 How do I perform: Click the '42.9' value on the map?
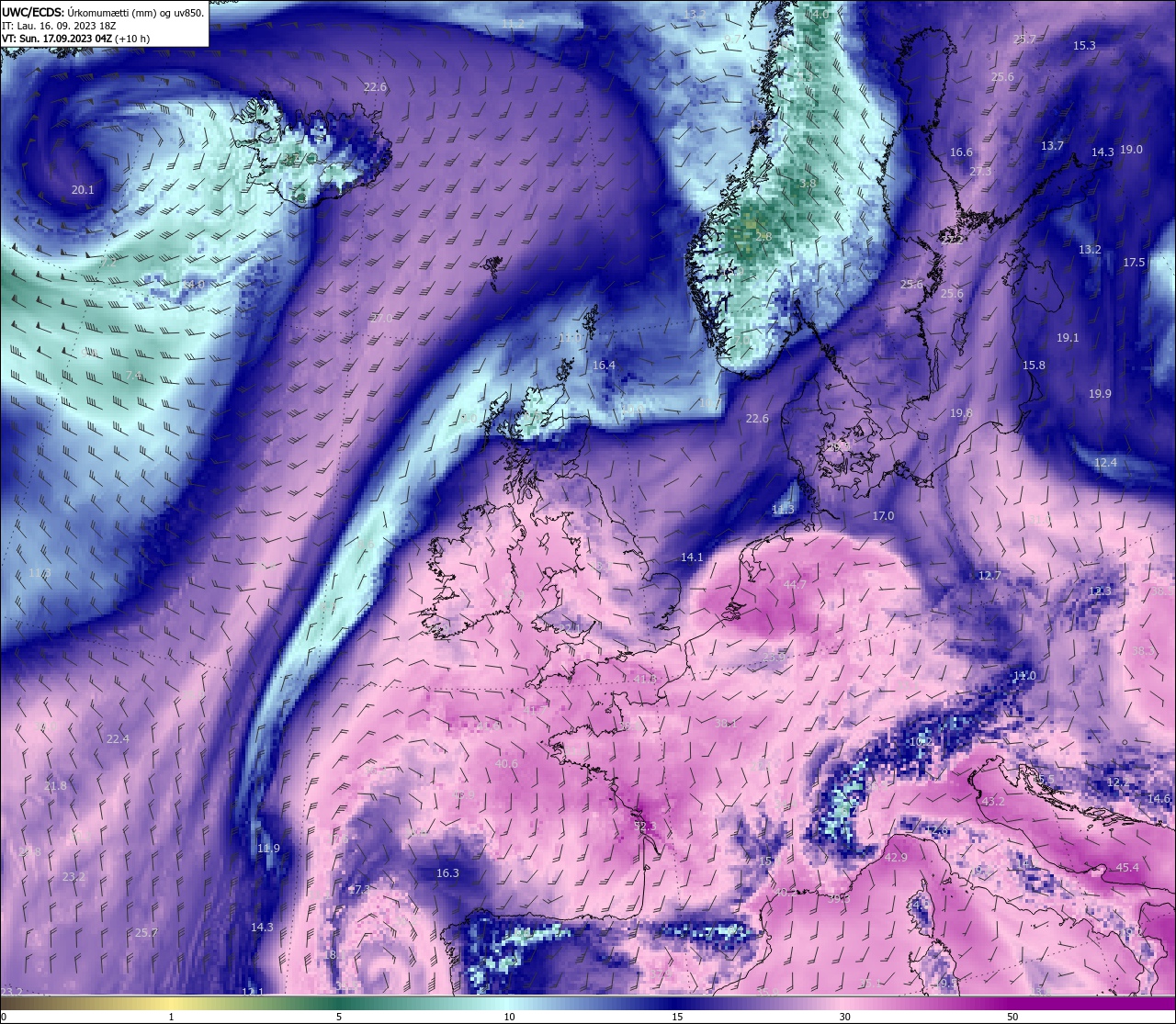pyautogui.click(x=895, y=858)
